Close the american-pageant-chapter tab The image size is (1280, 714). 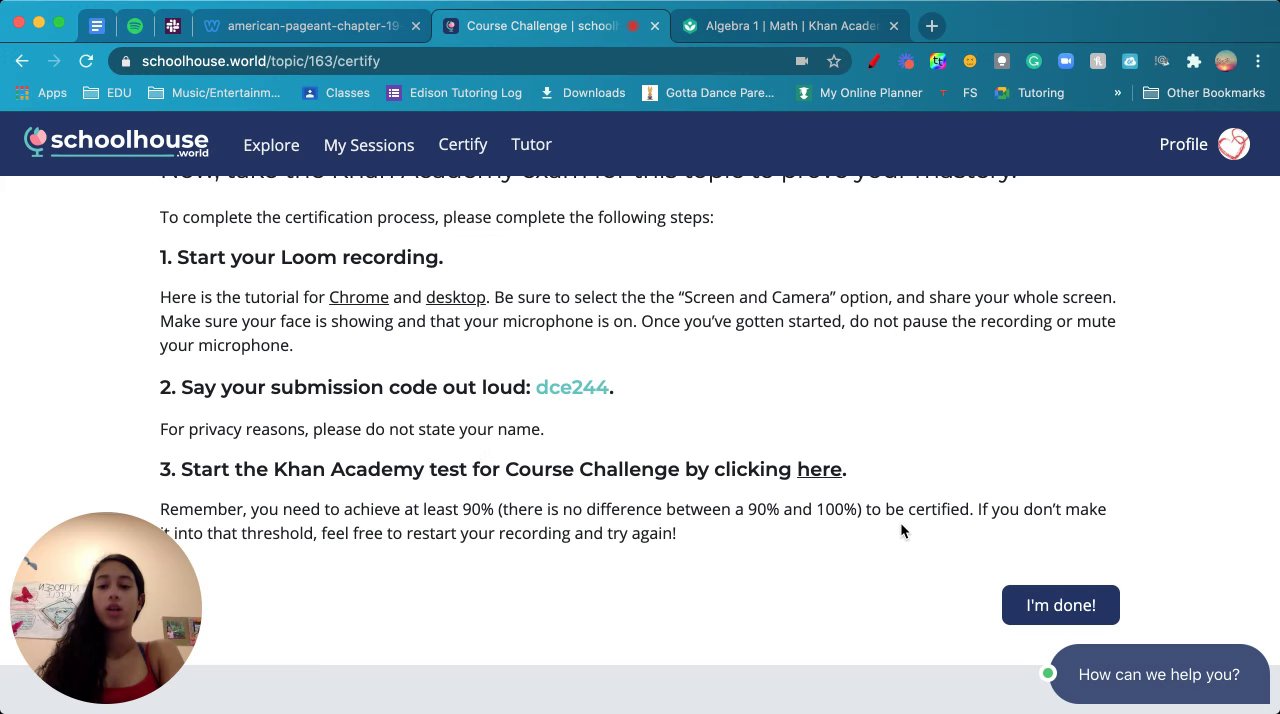tap(416, 26)
